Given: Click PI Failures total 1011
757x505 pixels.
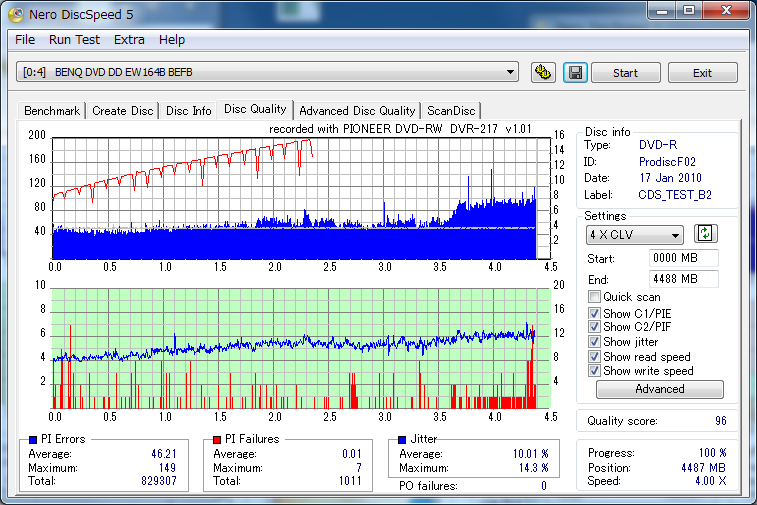Looking at the screenshot, I should click(350, 481).
